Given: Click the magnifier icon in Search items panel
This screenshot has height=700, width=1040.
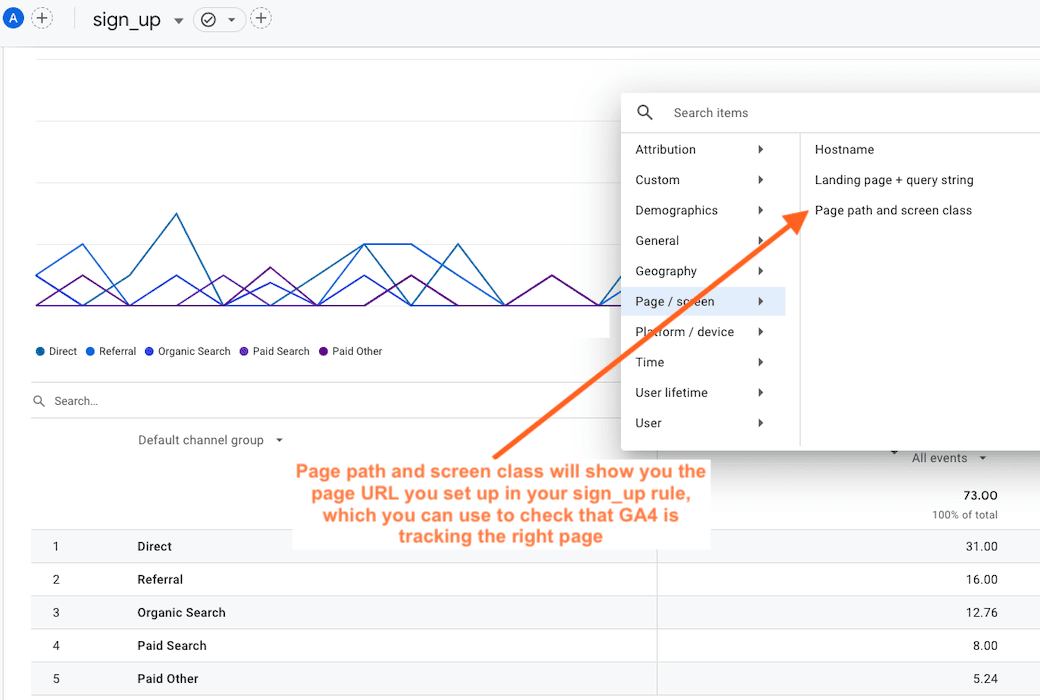Looking at the screenshot, I should [x=645, y=112].
